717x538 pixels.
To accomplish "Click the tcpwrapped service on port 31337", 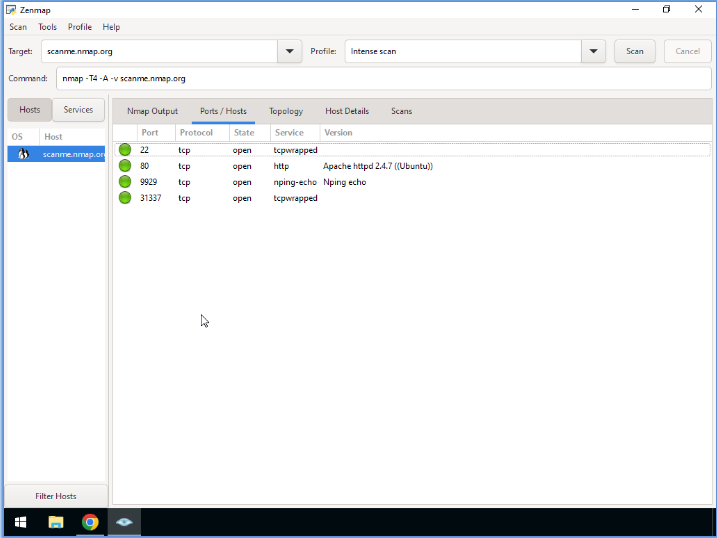I will pyautogui.click(x=295, y=198).
